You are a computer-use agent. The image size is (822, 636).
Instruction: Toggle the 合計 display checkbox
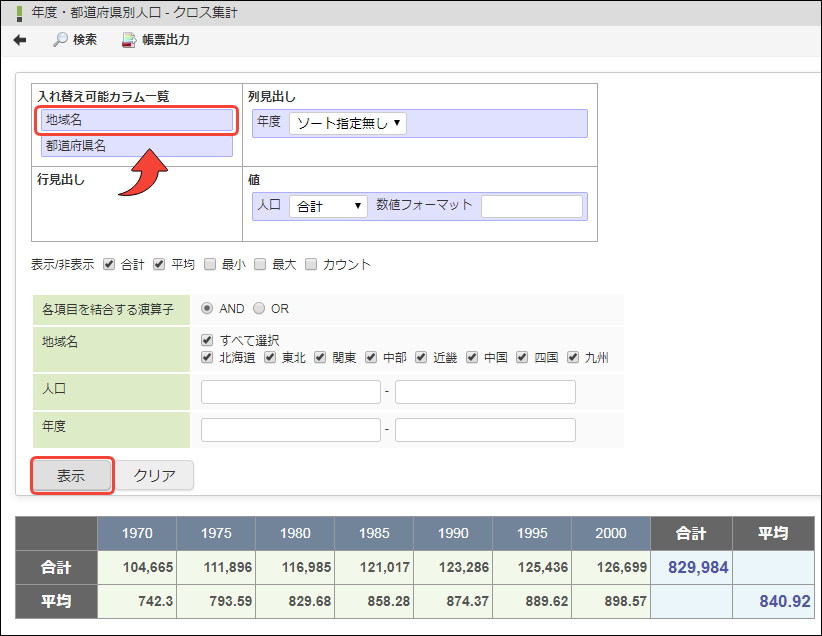109,265
